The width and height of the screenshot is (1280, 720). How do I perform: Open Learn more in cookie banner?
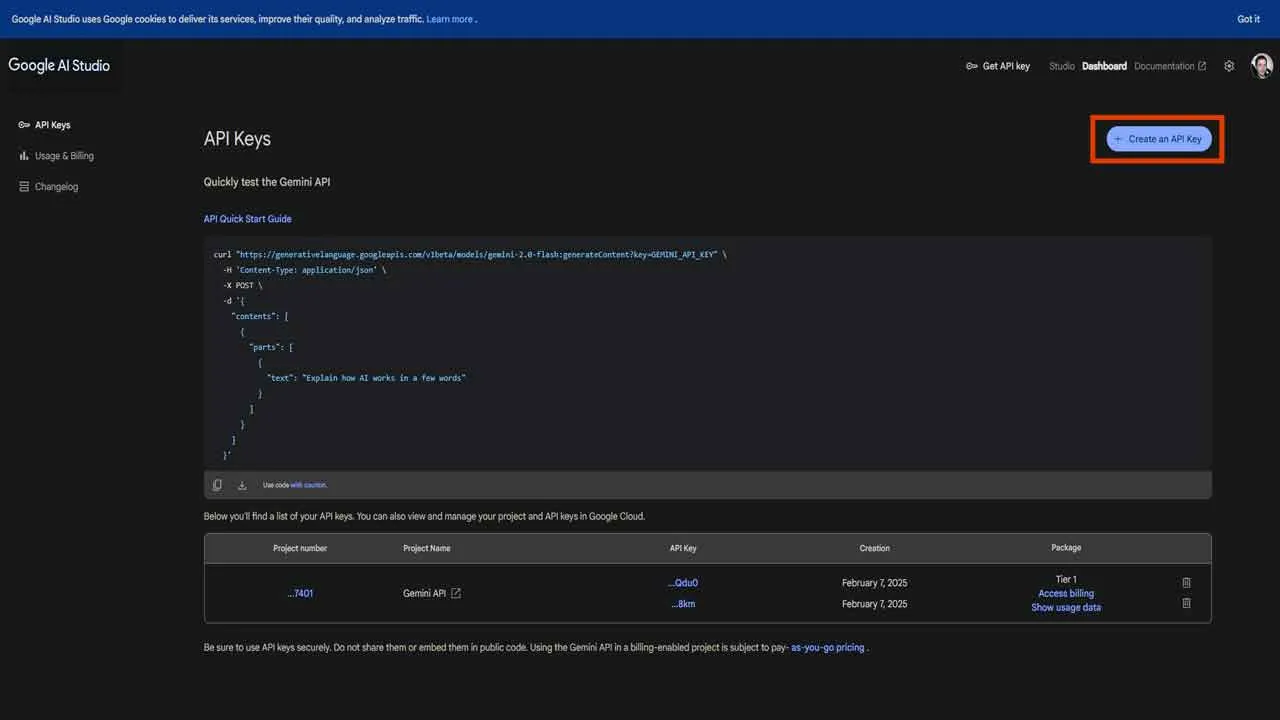click(x=449, y=19)
